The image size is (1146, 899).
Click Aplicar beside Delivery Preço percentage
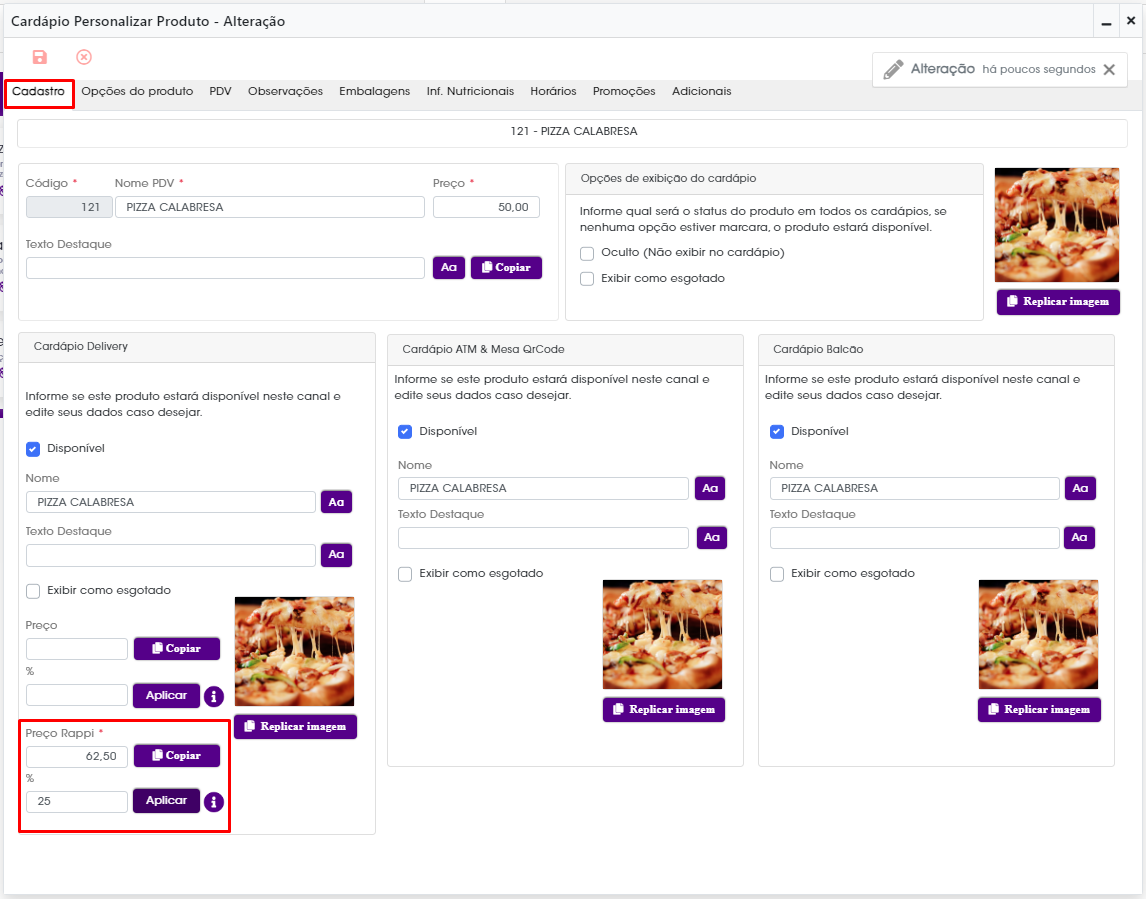(166, 696)
